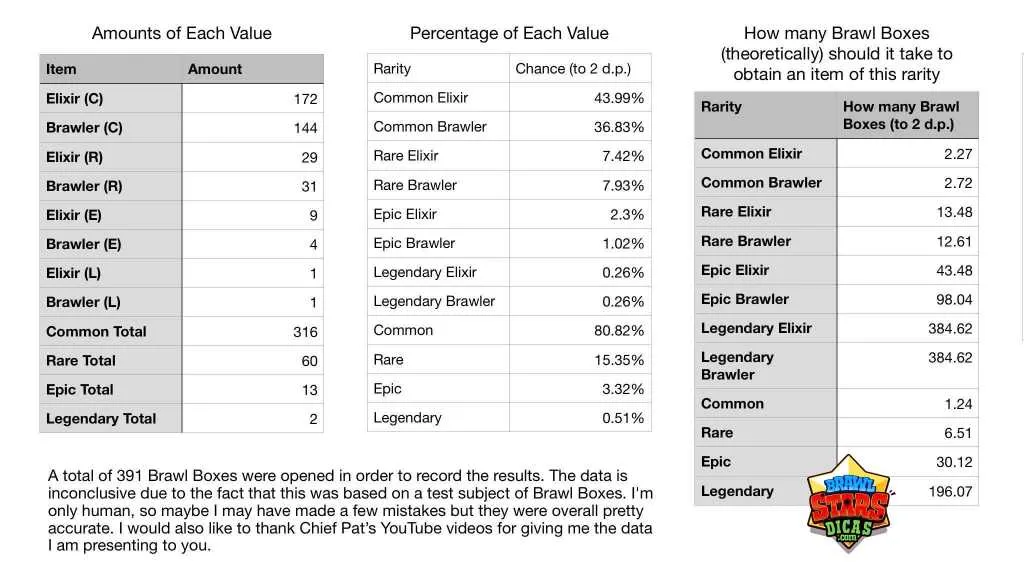Select the 'Rare Brawler' cell in percentage table

point(414,185)
